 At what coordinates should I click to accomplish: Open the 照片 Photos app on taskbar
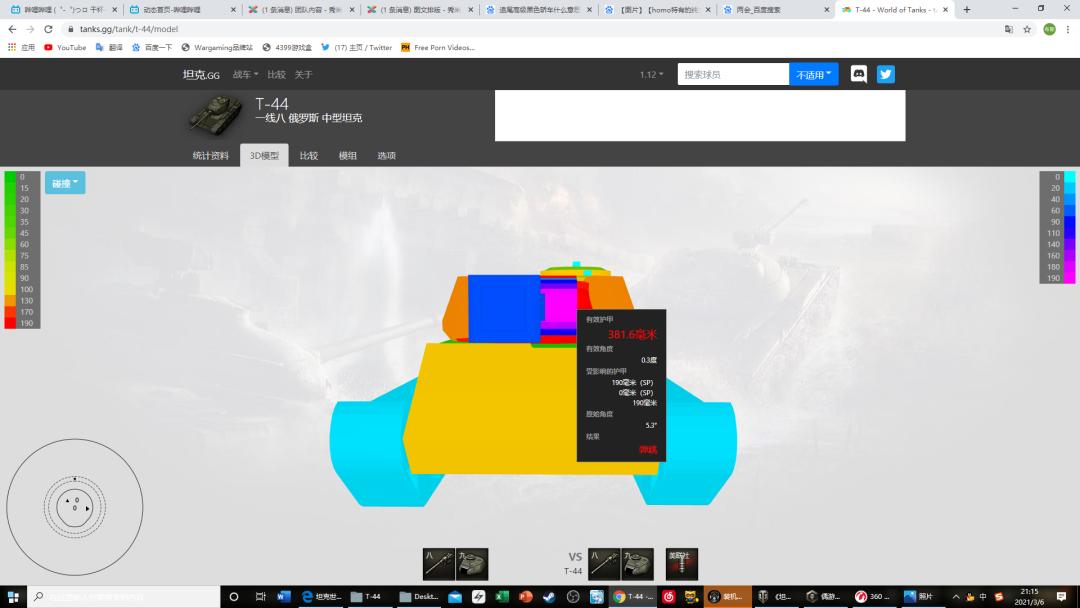pyautogui.click(x=920, y=596)
